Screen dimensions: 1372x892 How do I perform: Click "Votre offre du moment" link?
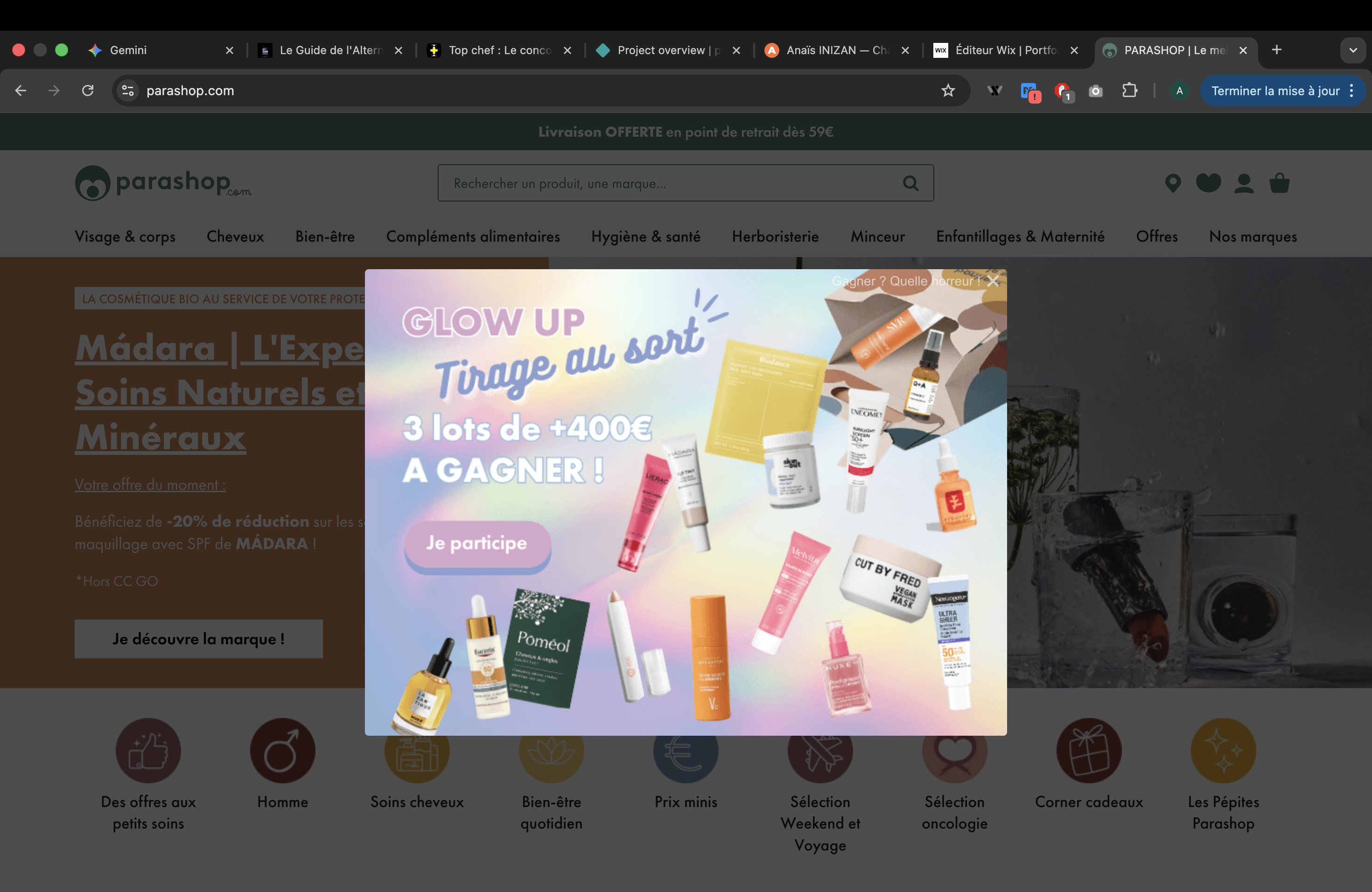[150, 485]
